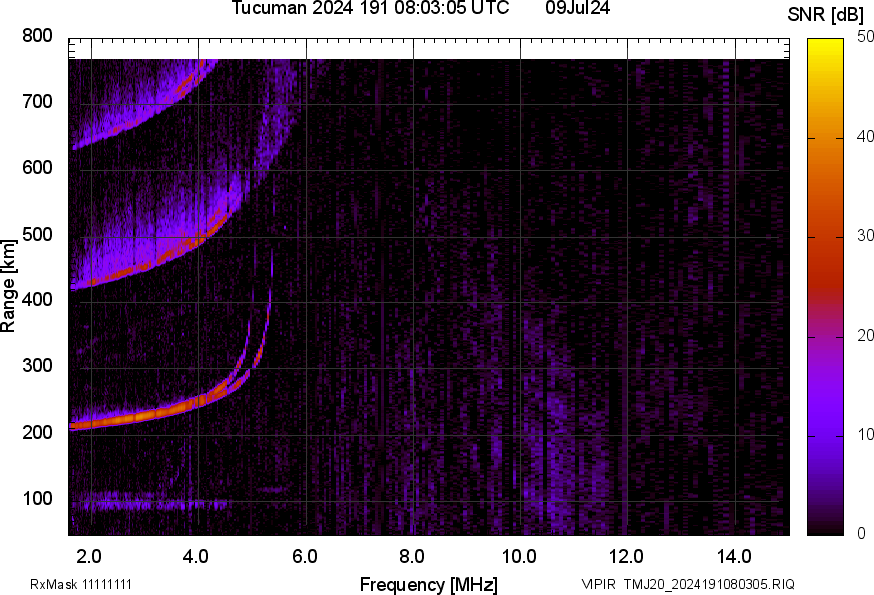
Task: Click the colorbar tick label '40'
Action: coord(865,136)
